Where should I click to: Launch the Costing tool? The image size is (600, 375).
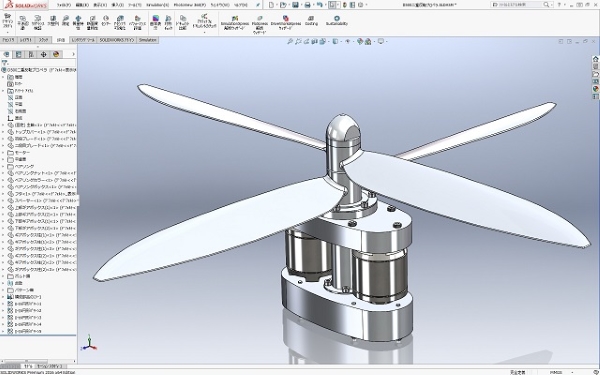tap(311, 21)
